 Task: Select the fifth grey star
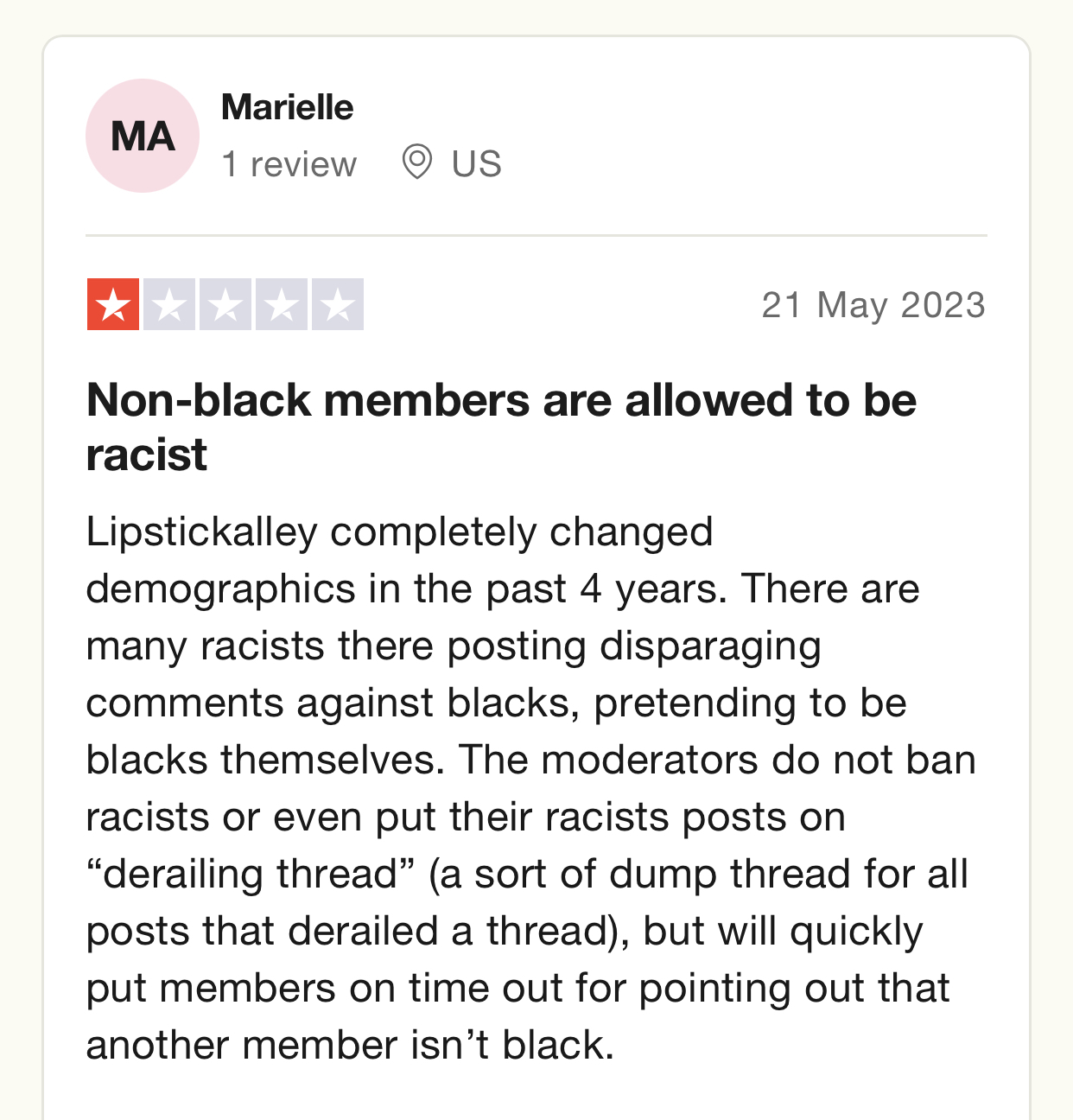coord(338,304)
